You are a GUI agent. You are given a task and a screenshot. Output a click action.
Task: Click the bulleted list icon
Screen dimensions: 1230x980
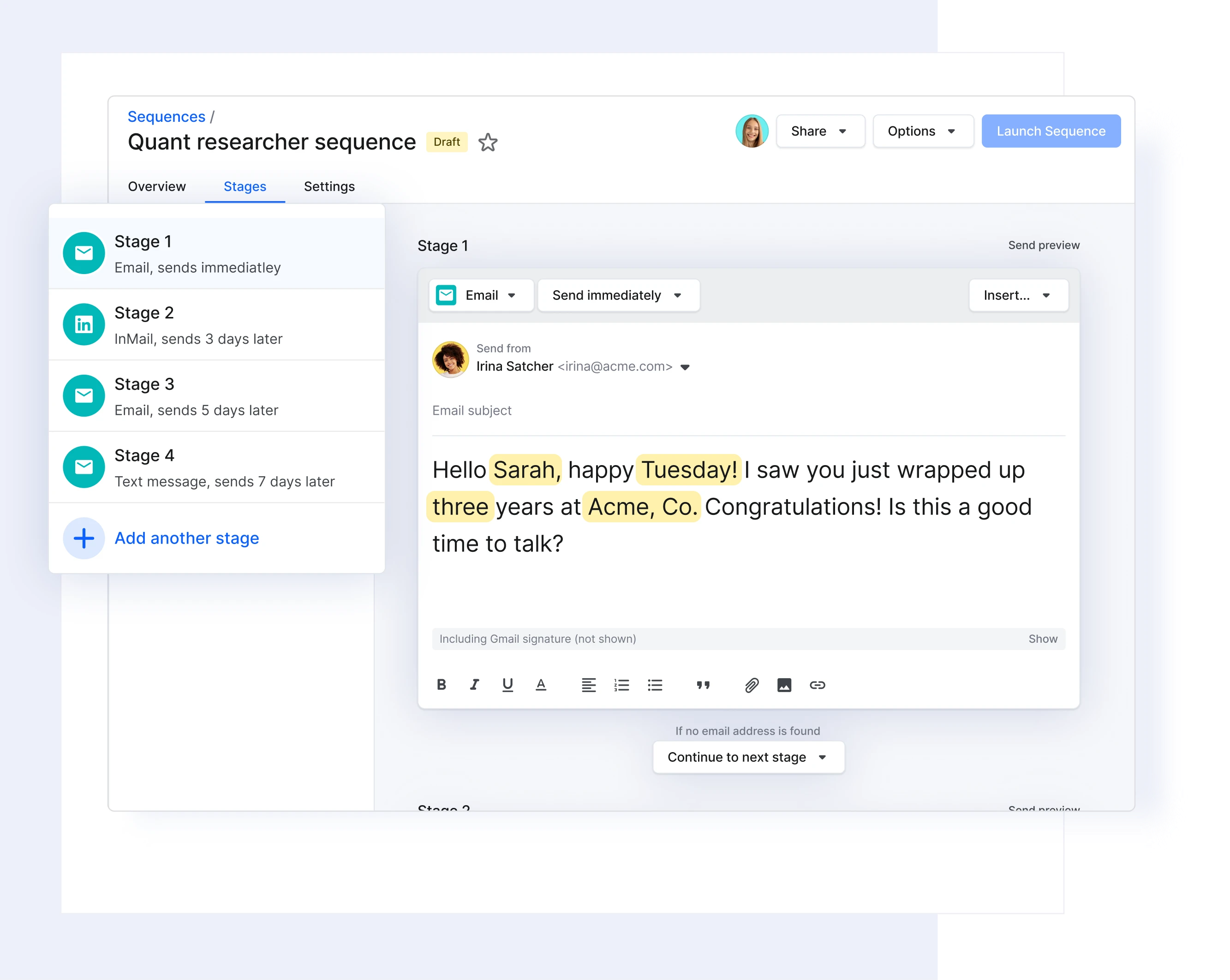tap(655, 685)
